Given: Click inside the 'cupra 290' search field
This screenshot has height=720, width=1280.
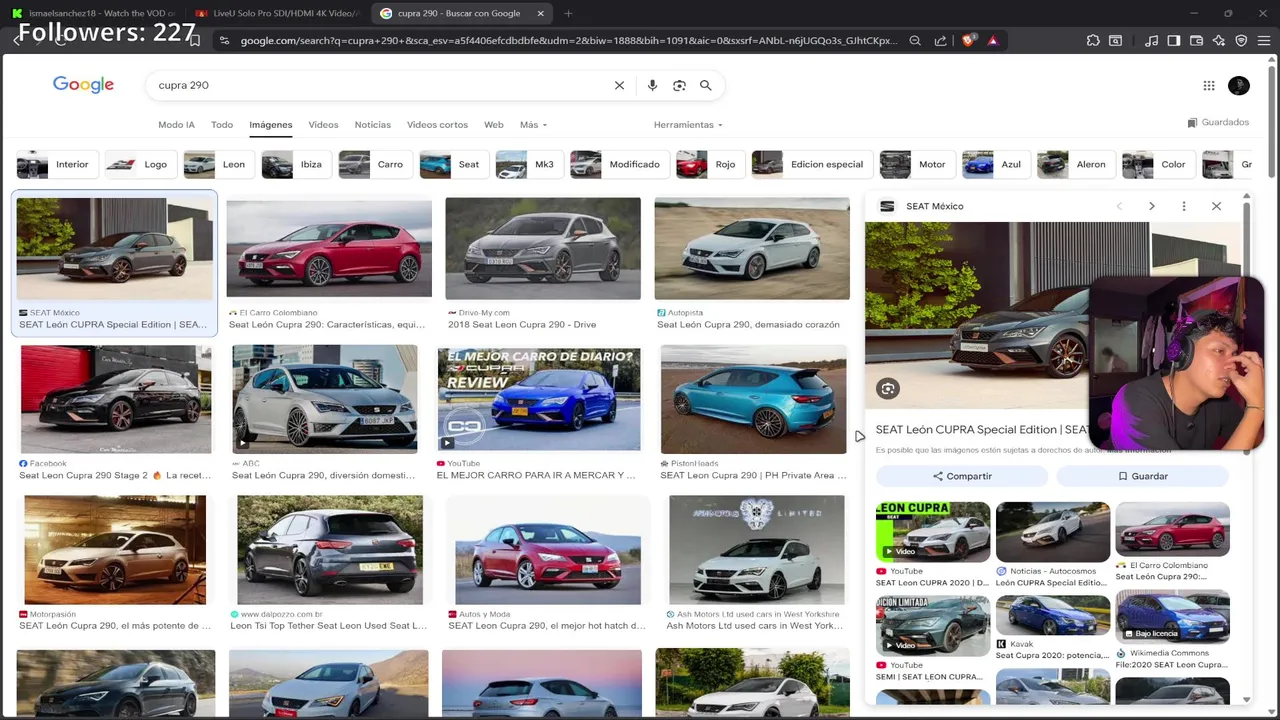Looking at the screenshot, I should point(380,85).
